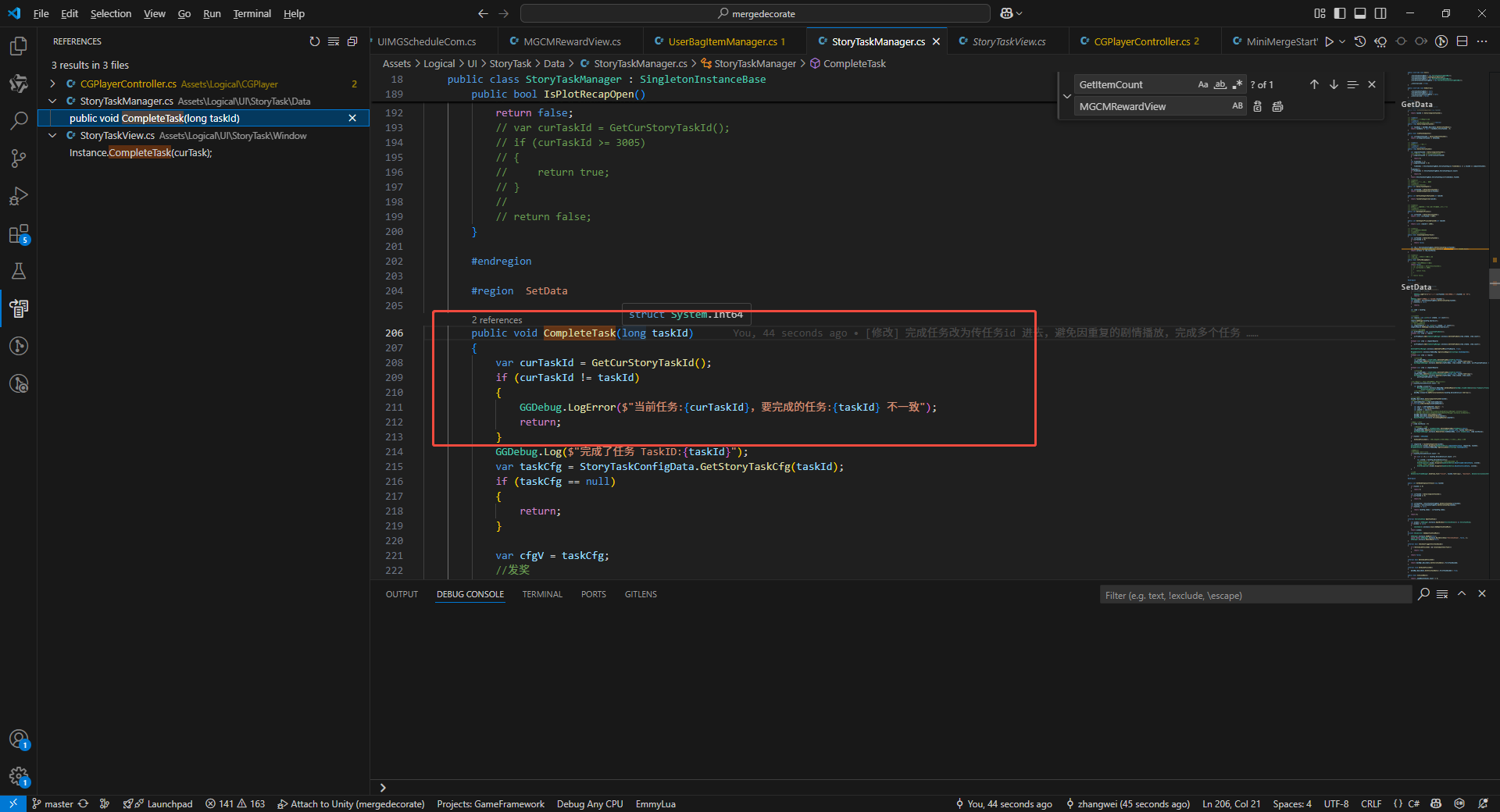Toggle Match Whole Word in find widget
Screen dimensions: 1500x812
click(1220, 84)
